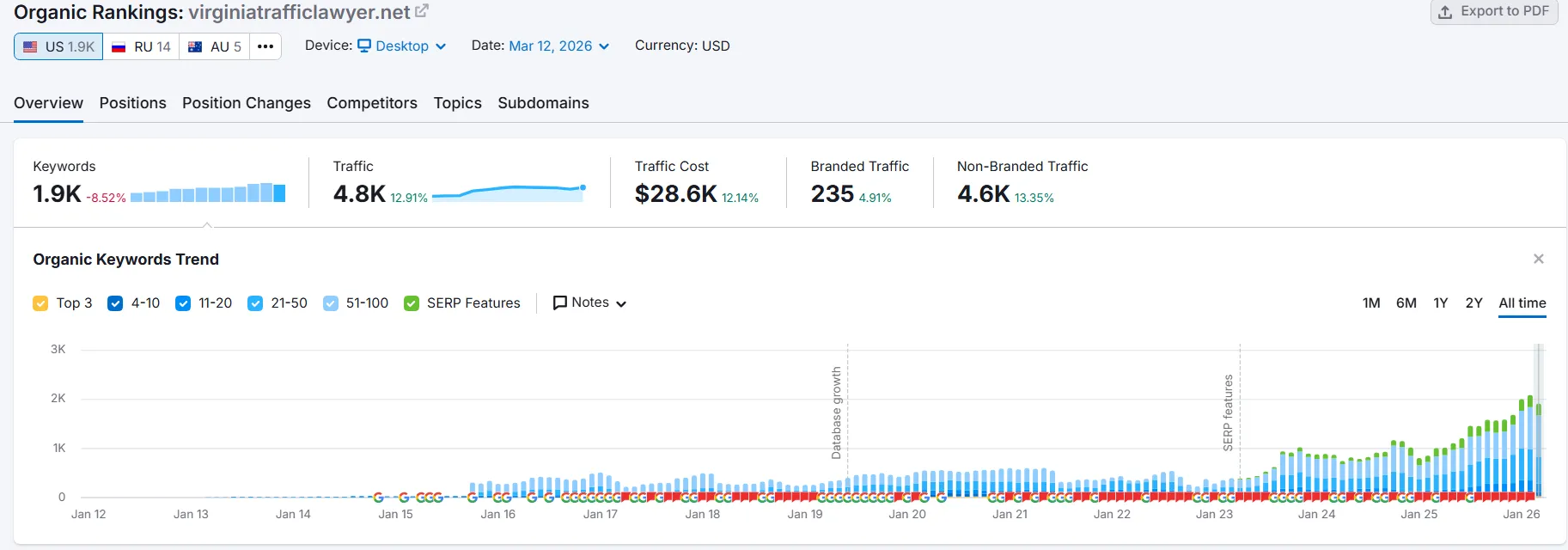
Task: Toggle the 4-10 positions checkbox
Action: pyautogui.click(x=115, y=303)
